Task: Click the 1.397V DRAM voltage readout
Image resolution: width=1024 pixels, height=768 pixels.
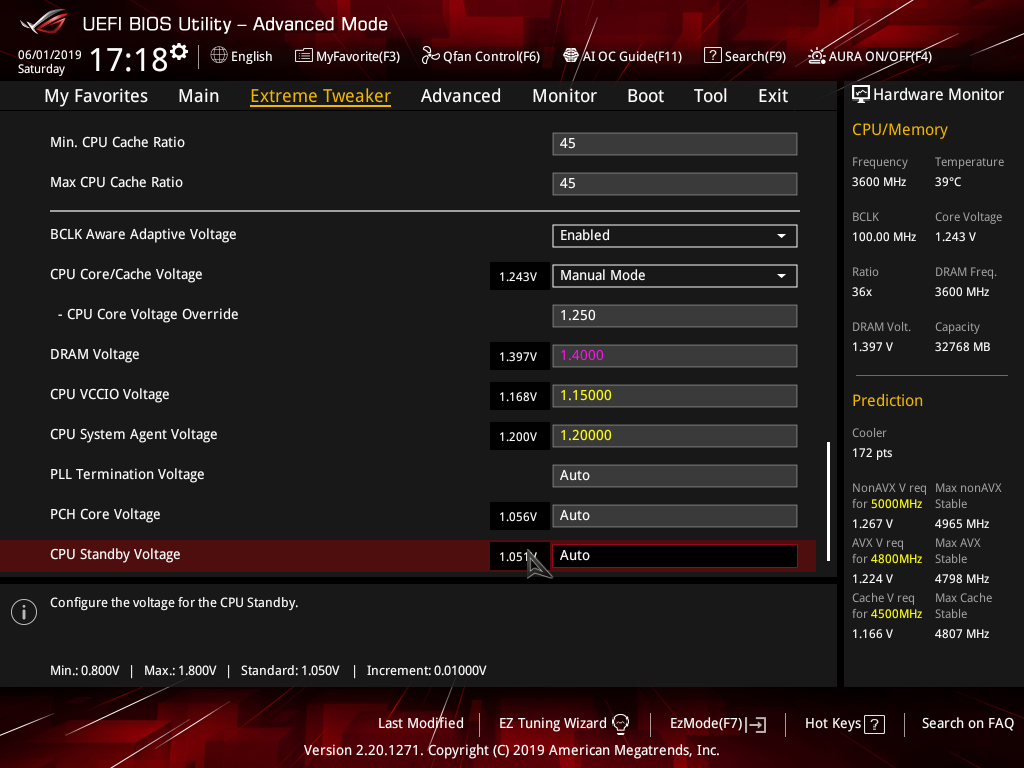Action: 519,357
